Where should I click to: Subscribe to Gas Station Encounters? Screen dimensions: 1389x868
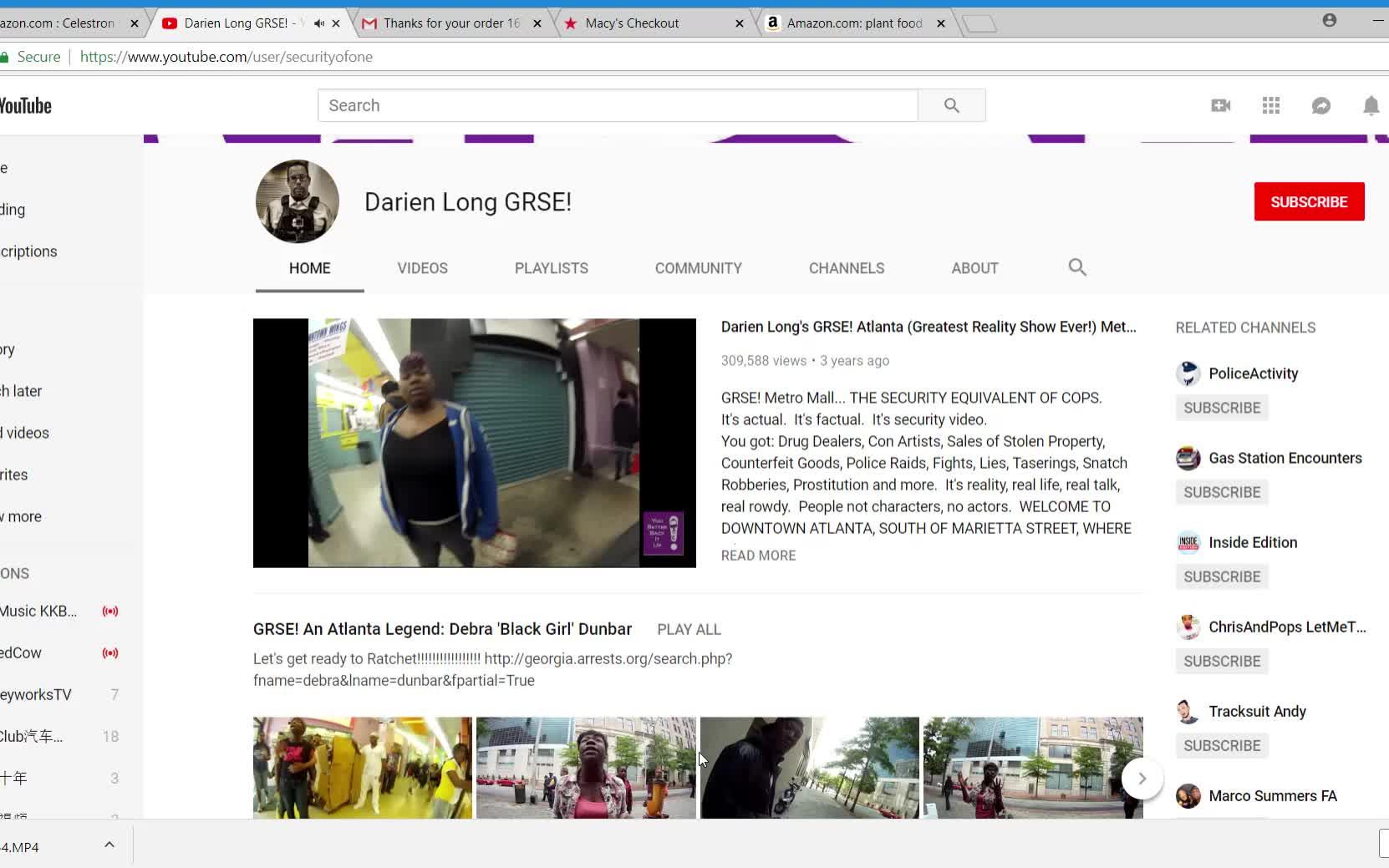pos(1222,492)
